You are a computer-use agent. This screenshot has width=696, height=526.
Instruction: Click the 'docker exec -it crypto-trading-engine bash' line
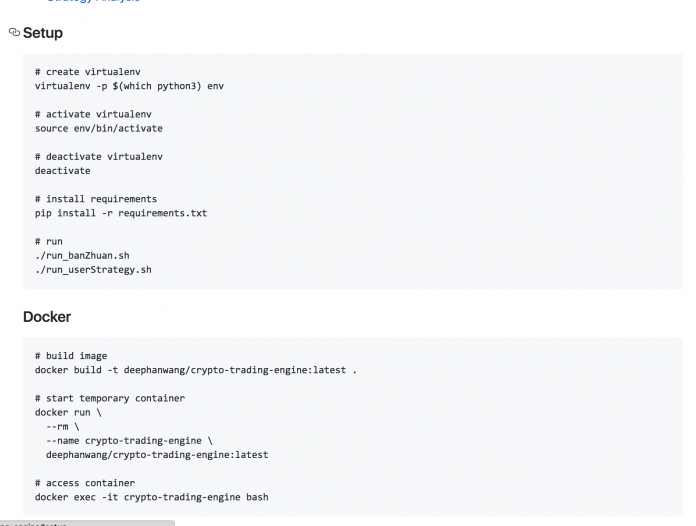pos(152,497)
